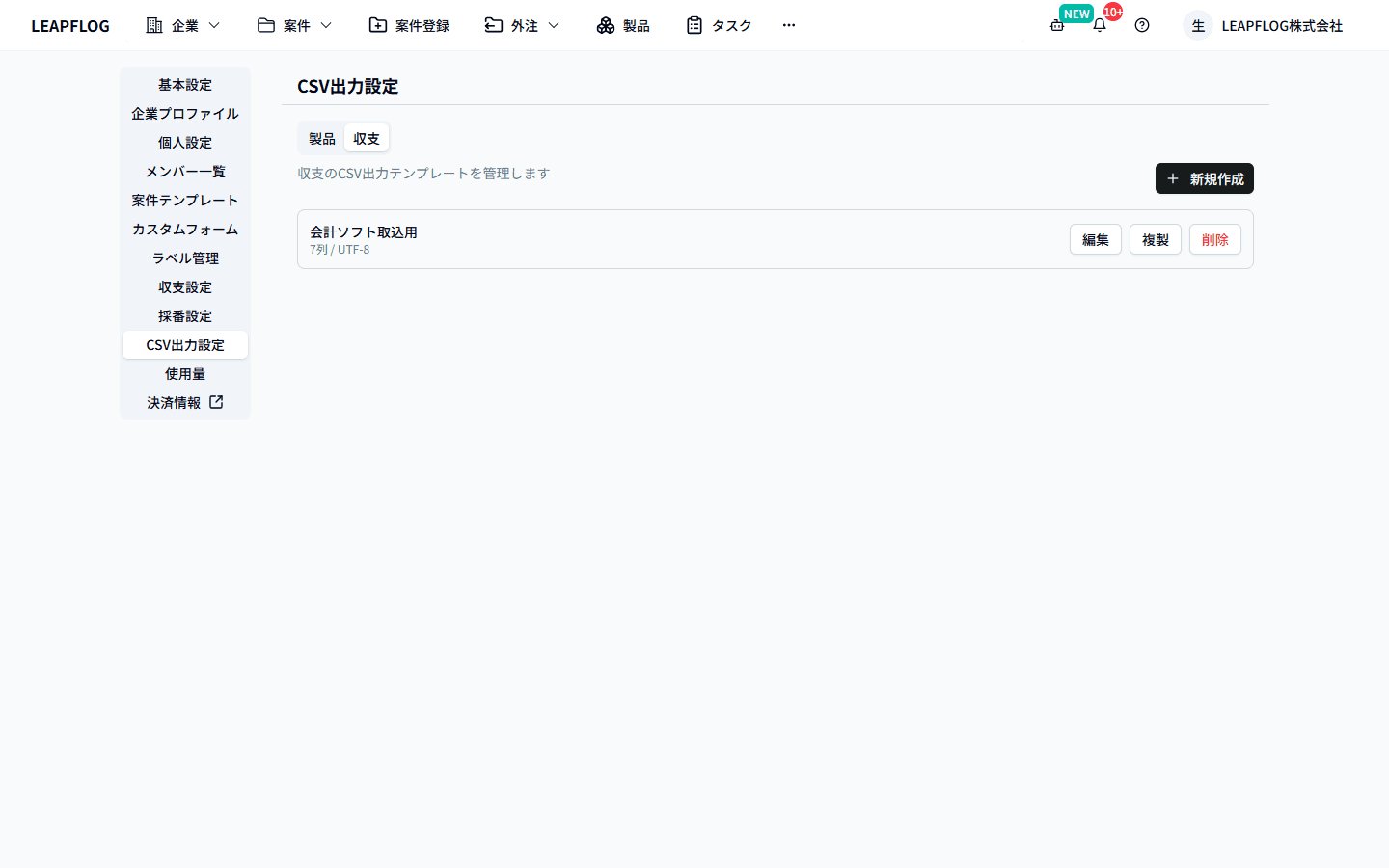Open the LEAPFLOG株式会社 account menu
Image resolution: width=1389 pixels, height=868 pixels.
[x=1282, y=26]
